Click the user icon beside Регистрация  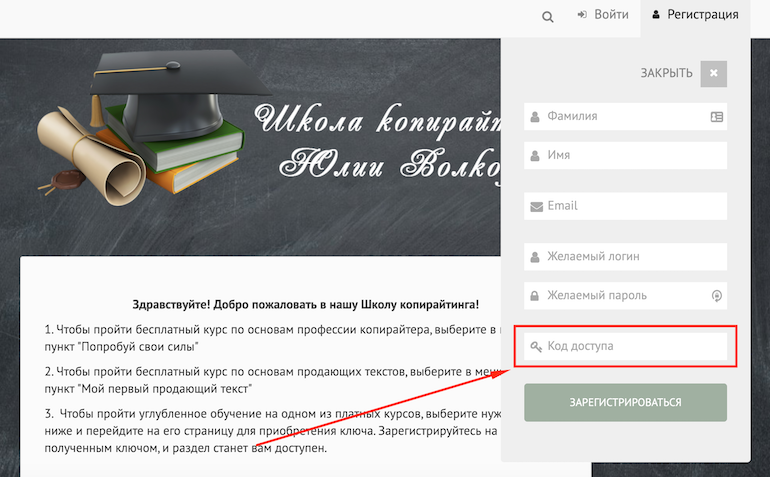tap(656, 15)
